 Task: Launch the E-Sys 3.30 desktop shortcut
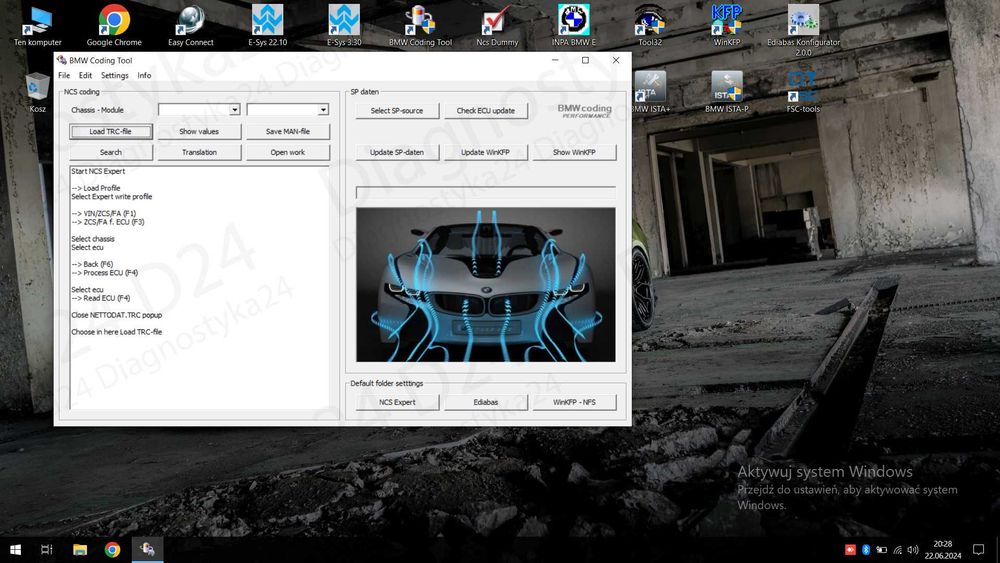pos(344,26)
